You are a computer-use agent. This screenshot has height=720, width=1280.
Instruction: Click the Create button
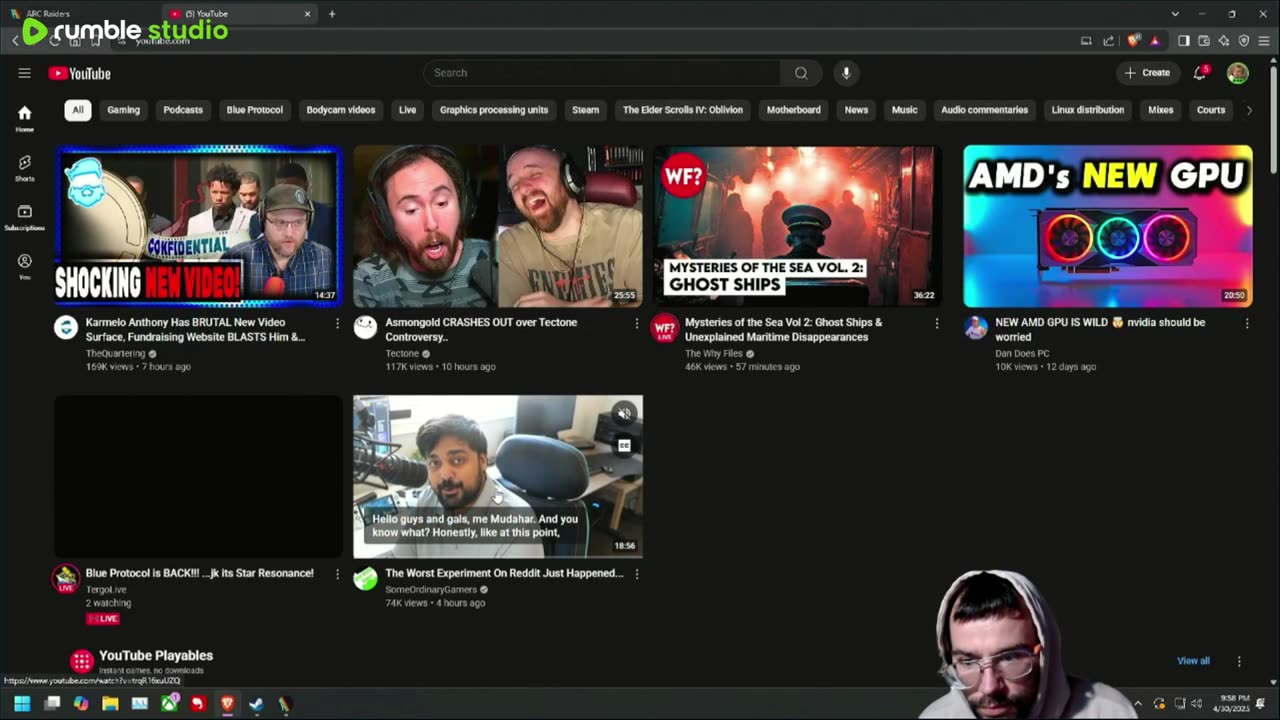1146,73
